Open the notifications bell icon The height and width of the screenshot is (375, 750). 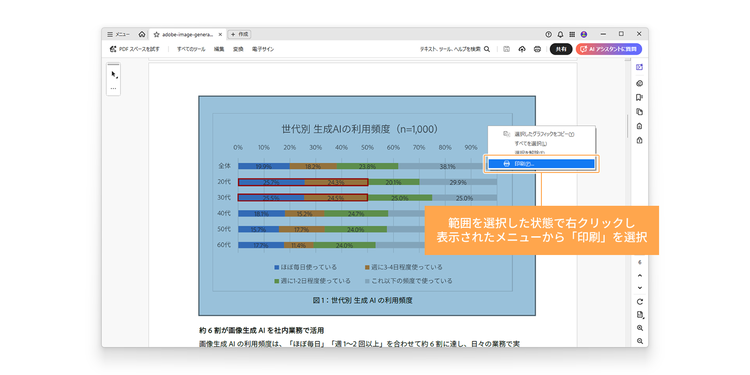(x=561, y=34)
